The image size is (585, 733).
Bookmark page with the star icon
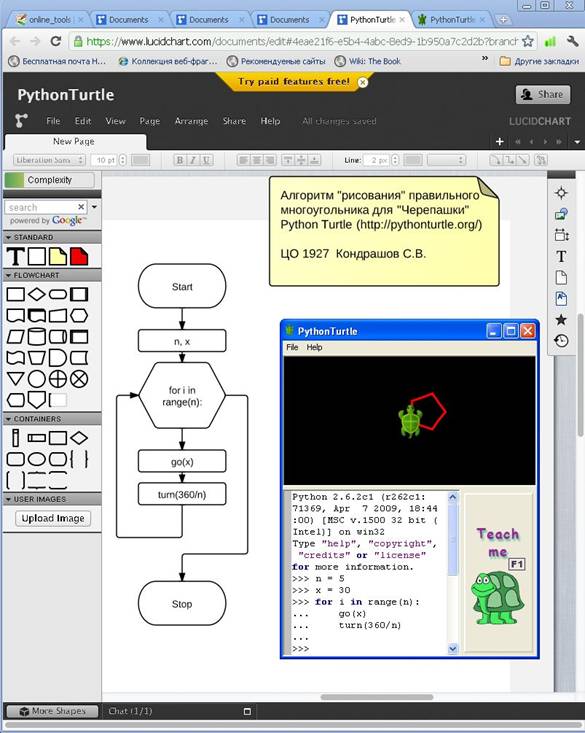tap(528, 41)
